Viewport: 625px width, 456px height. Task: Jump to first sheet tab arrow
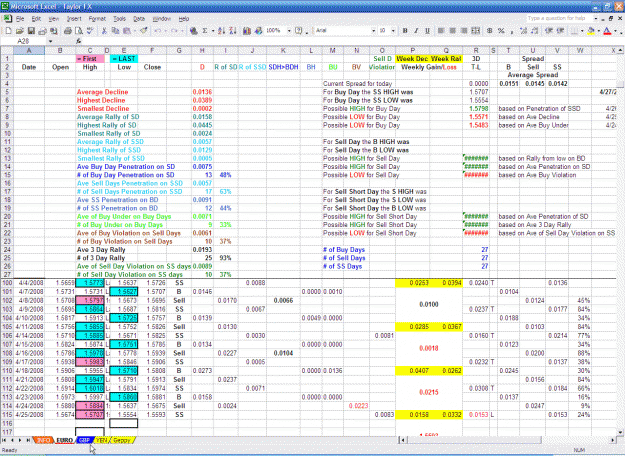point(5,440)
